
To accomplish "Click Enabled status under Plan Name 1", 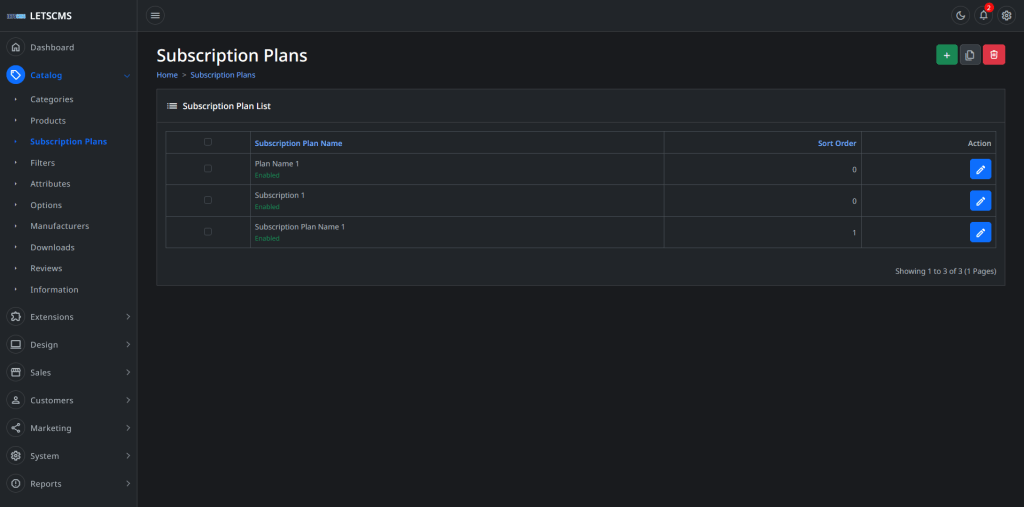I will pos(267,175).
